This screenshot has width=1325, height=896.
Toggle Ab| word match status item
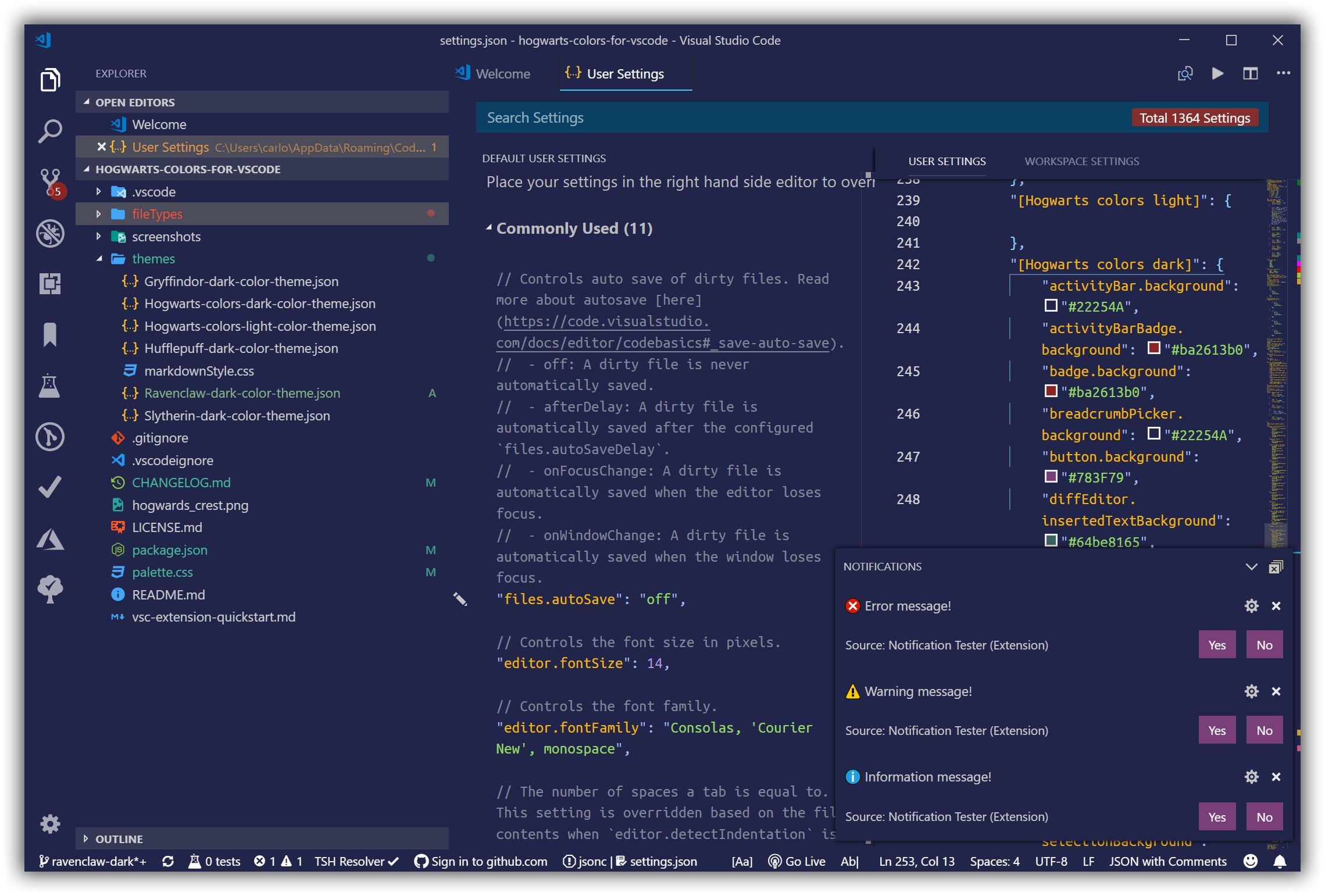pos(849,862)
